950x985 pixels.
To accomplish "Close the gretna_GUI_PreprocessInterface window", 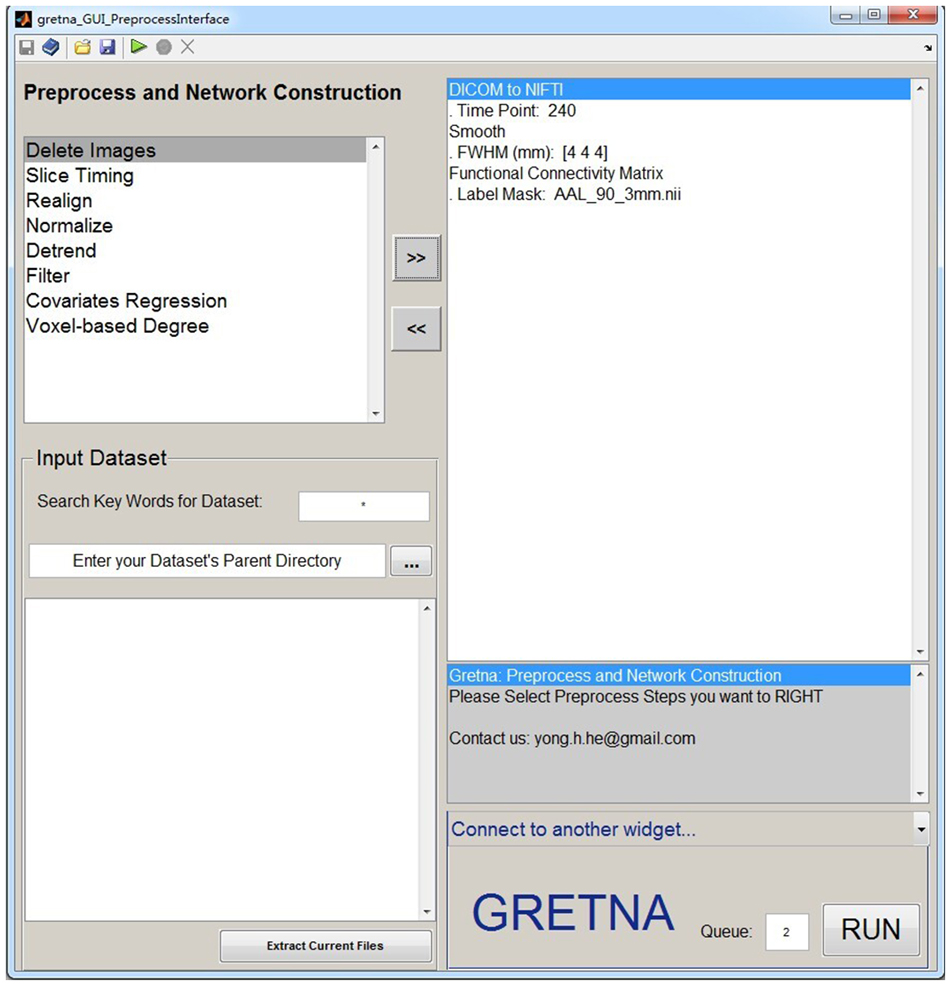I will tap(914, 15).
